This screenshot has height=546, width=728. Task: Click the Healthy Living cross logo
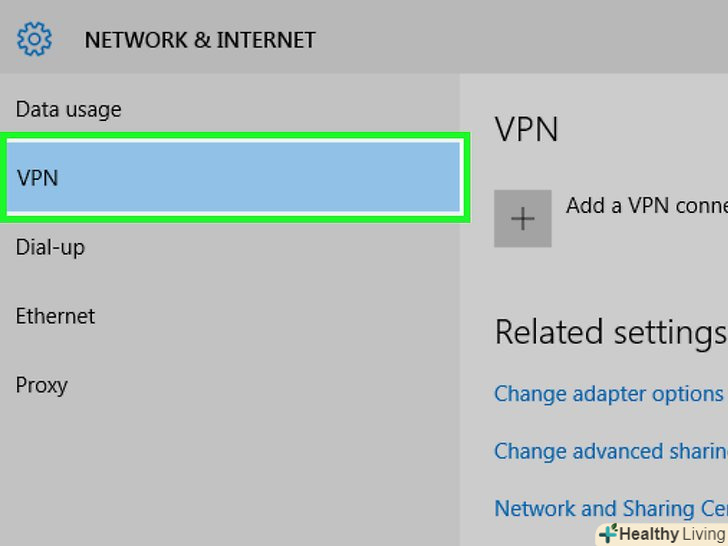coord(607,533)
